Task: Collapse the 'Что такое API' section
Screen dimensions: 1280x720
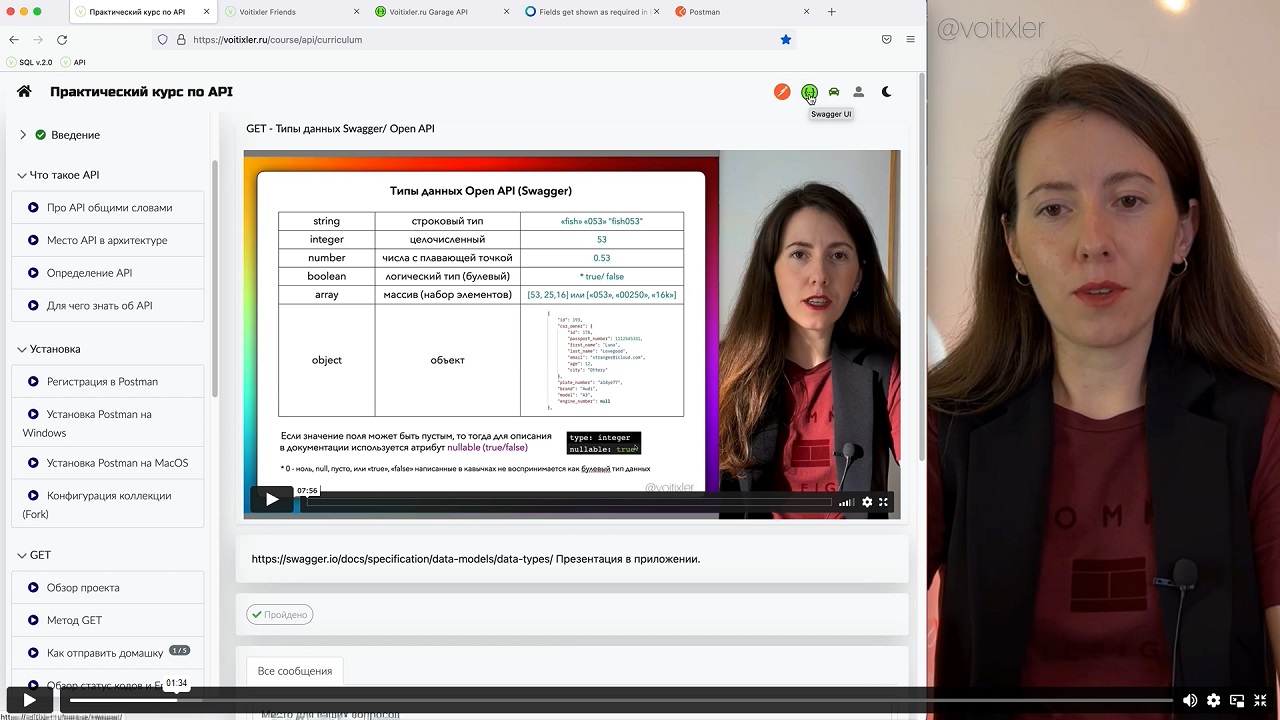Action: point(22,175)
